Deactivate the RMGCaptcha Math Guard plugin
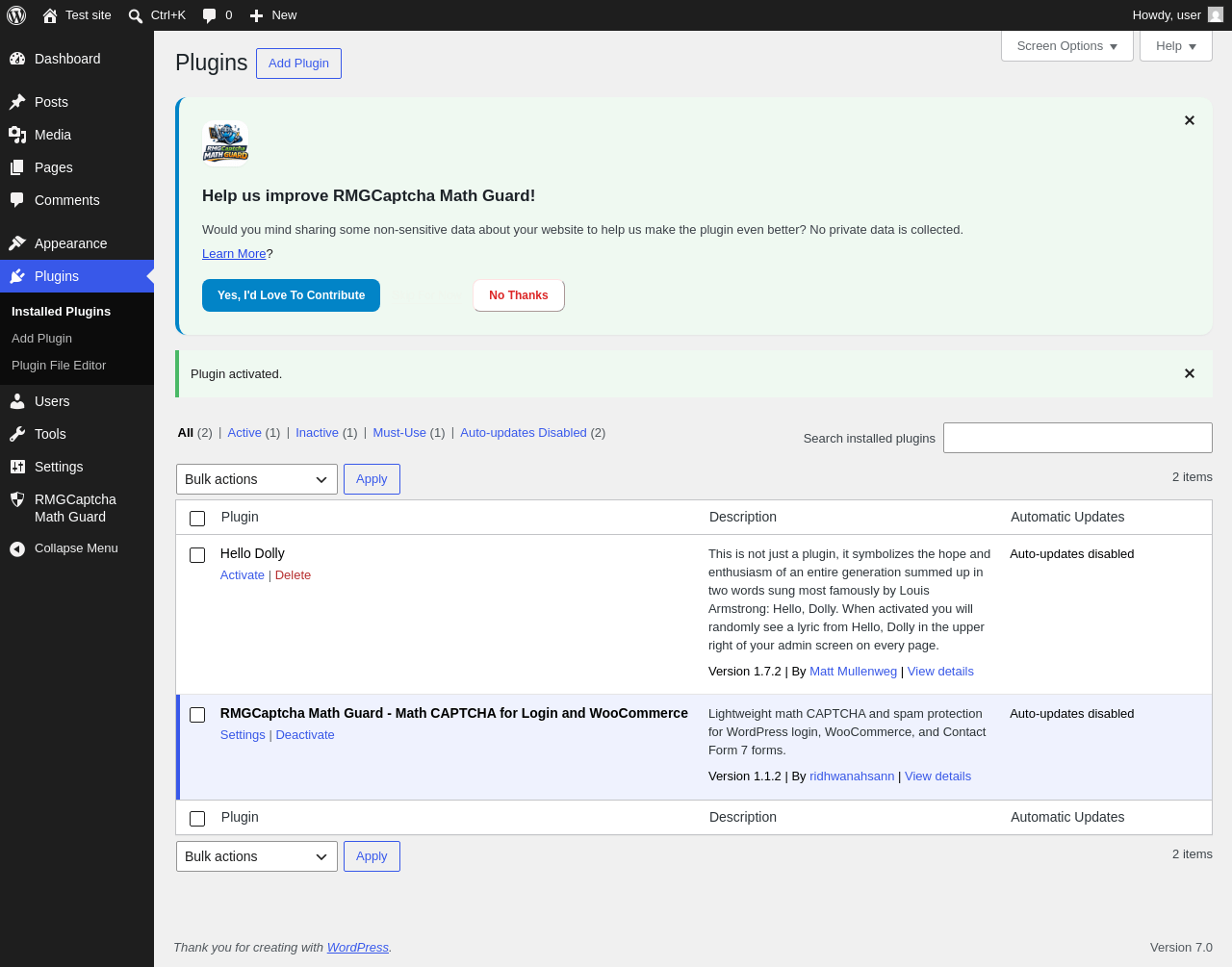Viewport: 1232px width, 967px height. [305, 735]
